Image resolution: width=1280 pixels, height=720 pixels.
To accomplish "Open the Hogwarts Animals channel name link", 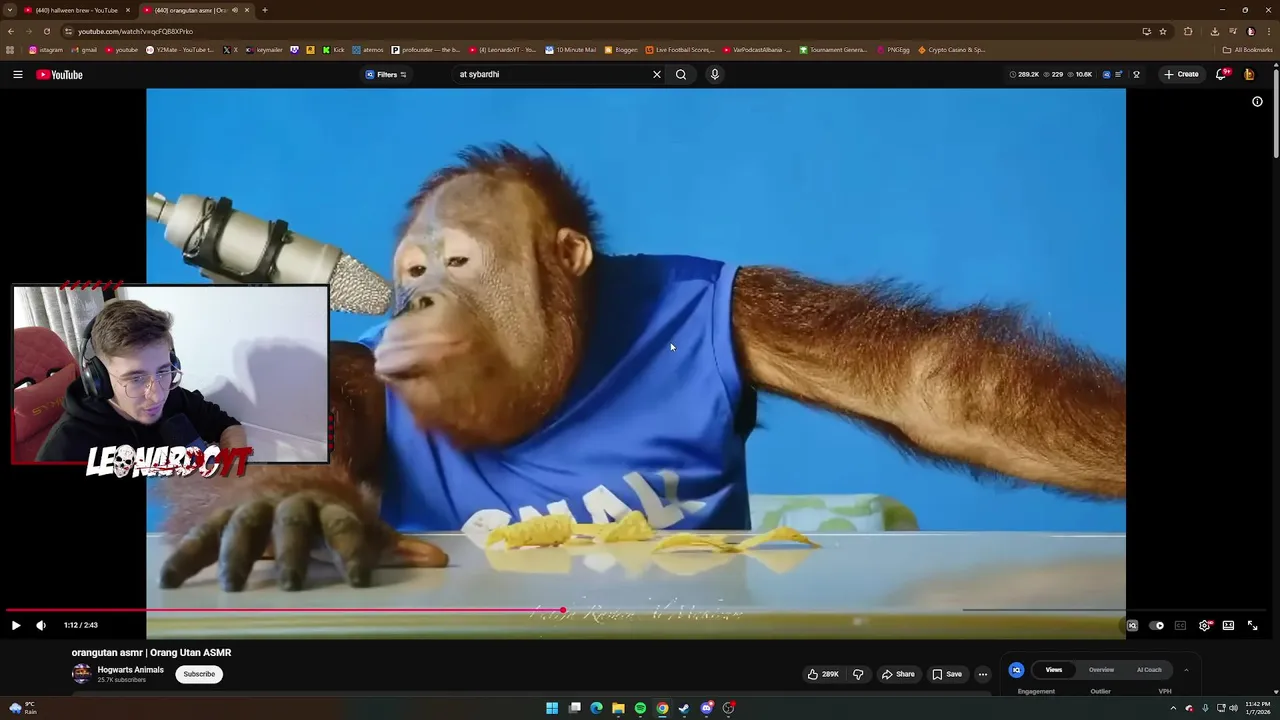I will pyautogui.click(x=130, y=670).
